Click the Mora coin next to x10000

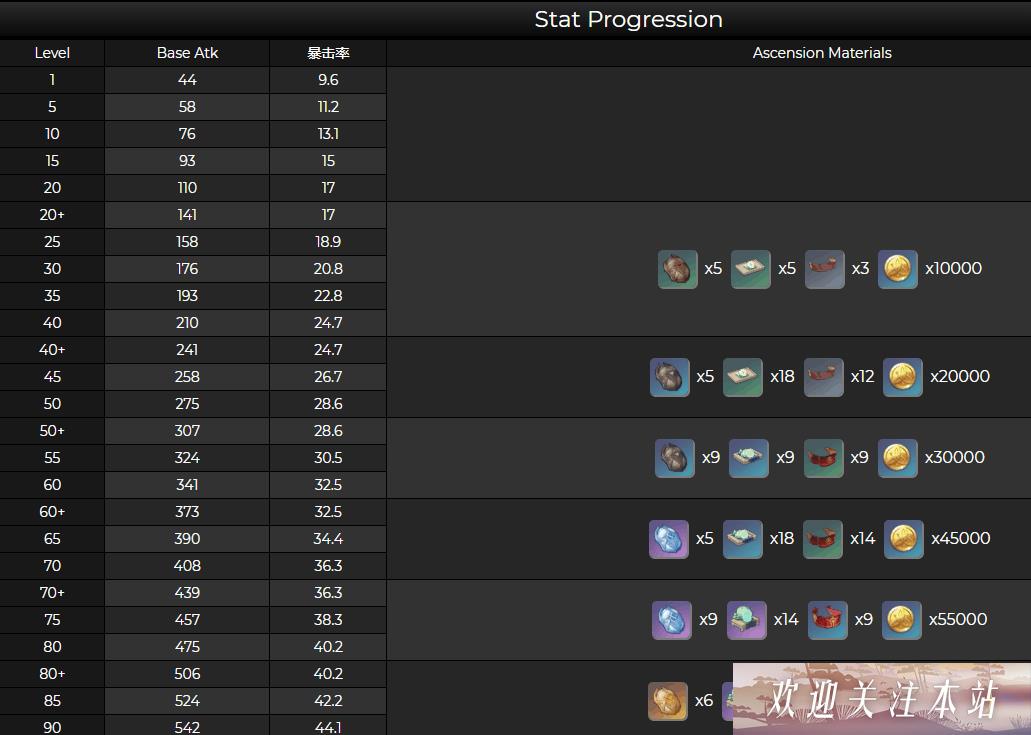(x=898, y=269)
